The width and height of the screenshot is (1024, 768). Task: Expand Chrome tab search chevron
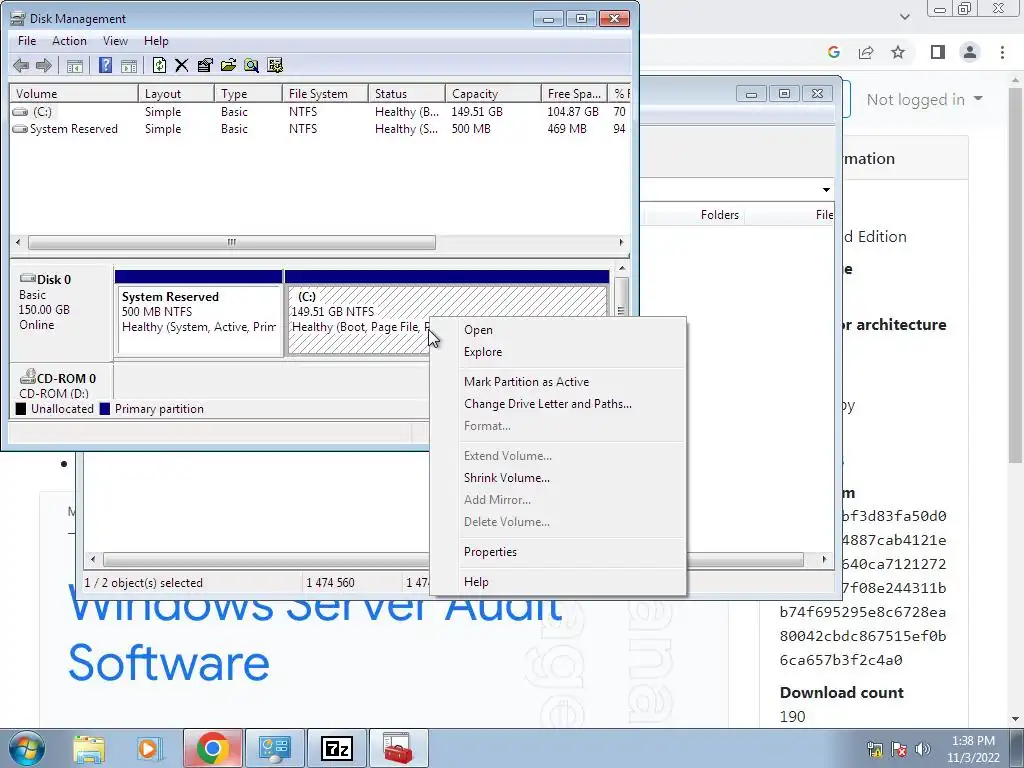[x=904, y=17]
